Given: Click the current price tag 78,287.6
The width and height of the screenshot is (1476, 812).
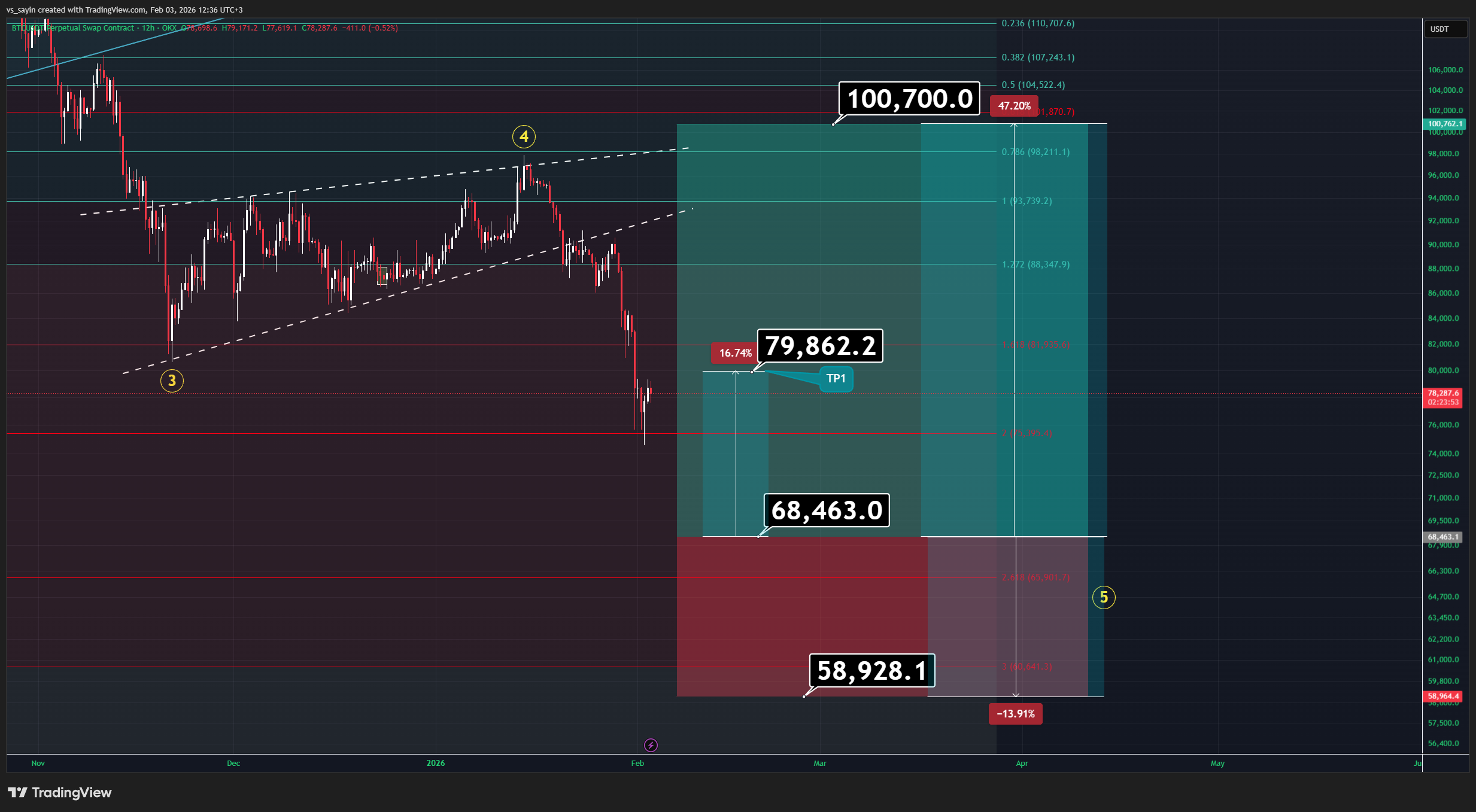Looking at the screenshot, I should click(x=1443, y=398).
